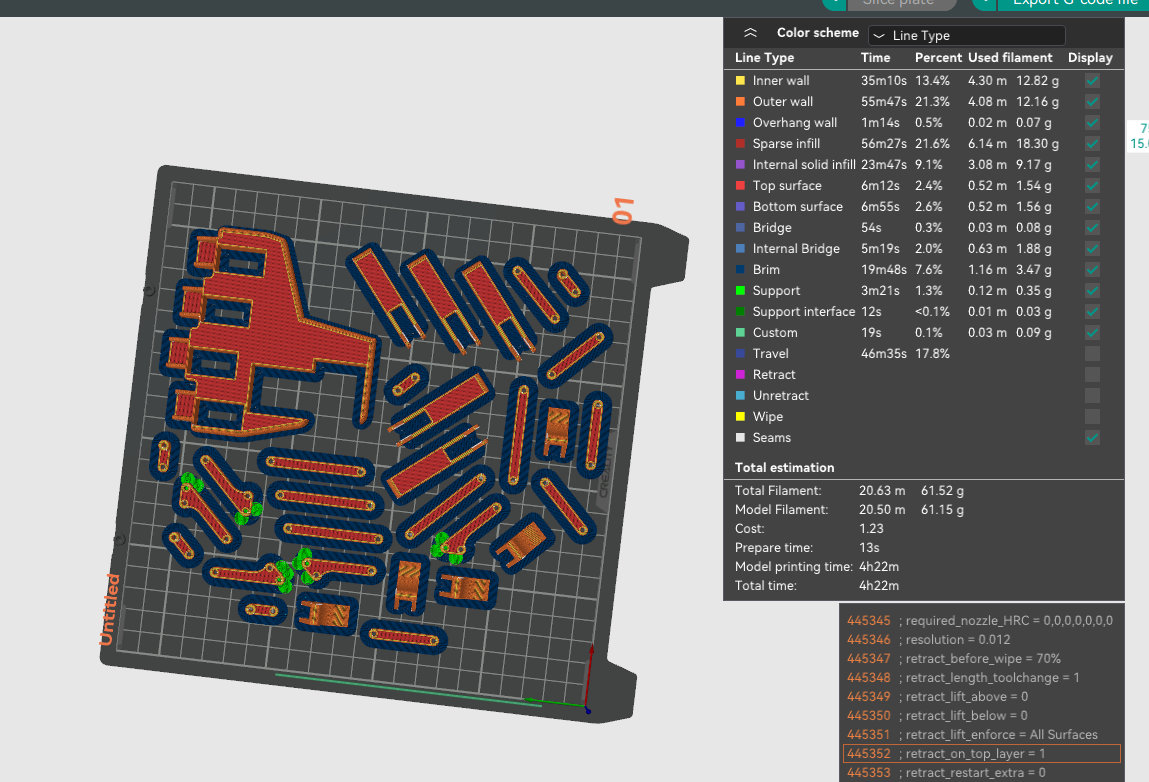Enable Unretract display checkbox
Image resolution: width=1149 pixels, height=782 pixels.
pyautogui.click(x=1092, y=396)
